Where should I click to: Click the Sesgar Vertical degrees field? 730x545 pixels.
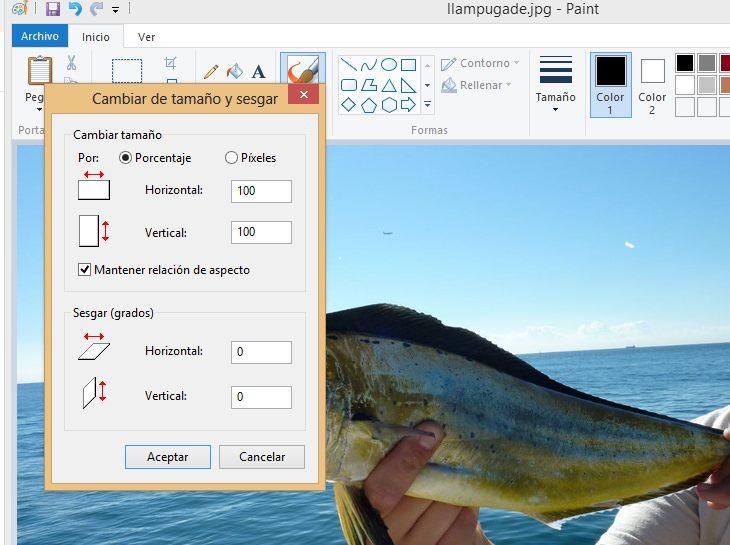(x=261, y=397)
